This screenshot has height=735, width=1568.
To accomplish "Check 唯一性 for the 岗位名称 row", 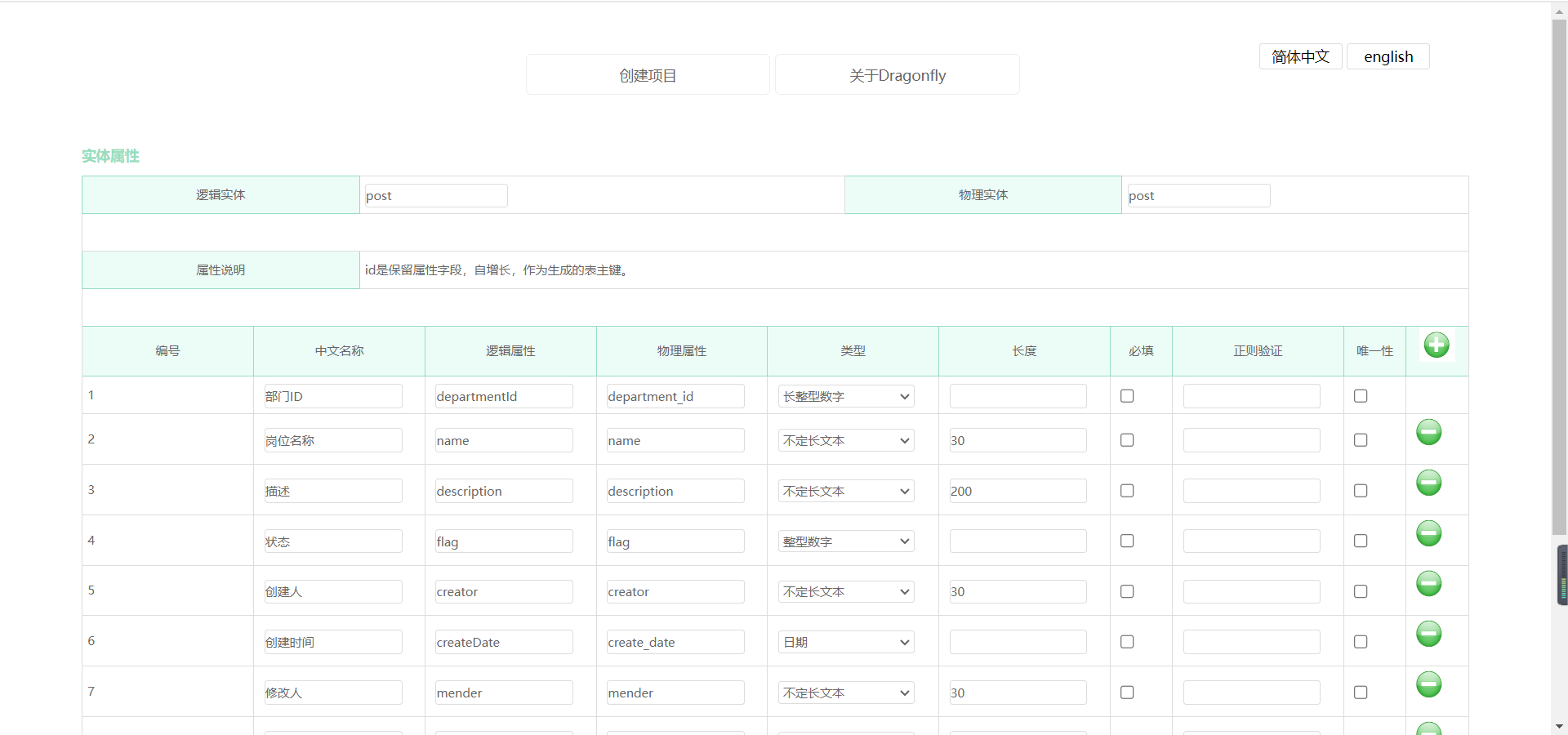I will [1361, 440].
